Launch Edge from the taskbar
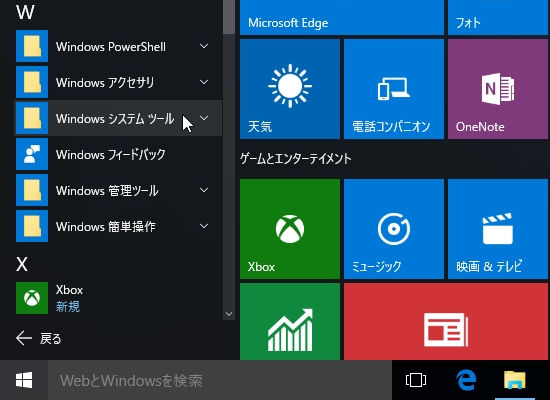Viewport: 550px width, 400px height. click(x=466, y=380)
